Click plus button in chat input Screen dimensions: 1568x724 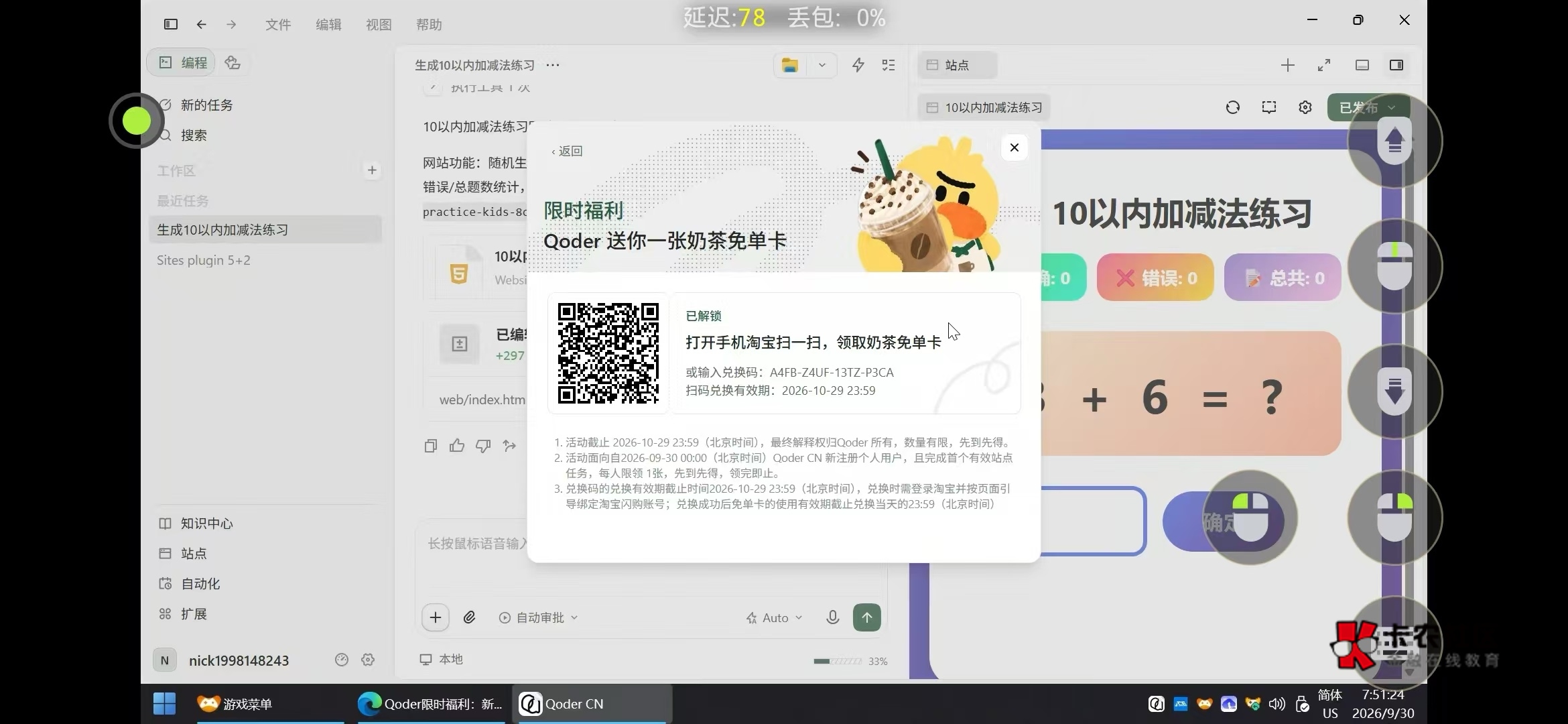click(436, 617)
